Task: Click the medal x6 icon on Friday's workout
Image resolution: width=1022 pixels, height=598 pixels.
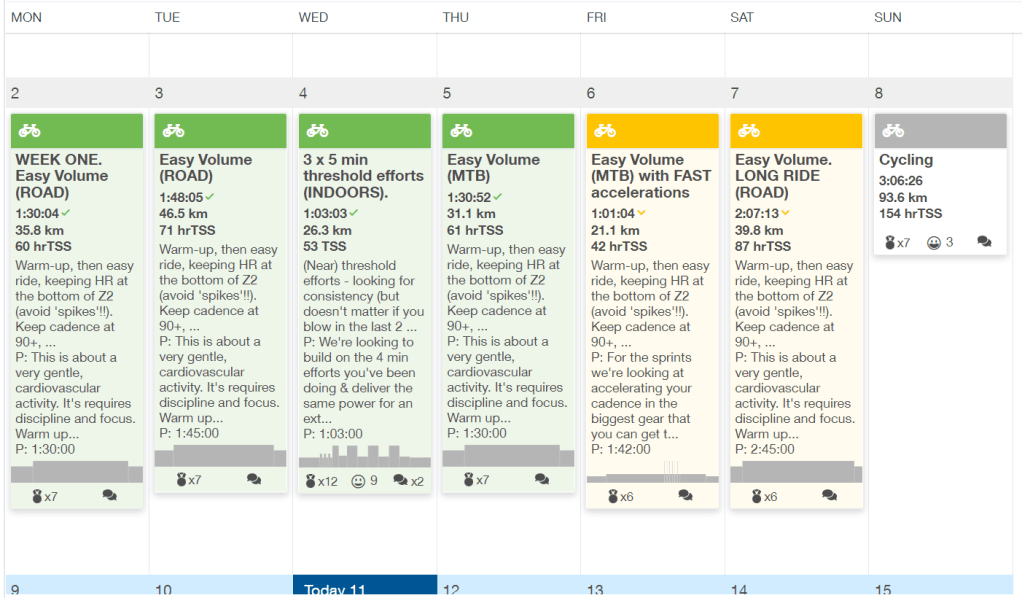Action: coord(614,496)
